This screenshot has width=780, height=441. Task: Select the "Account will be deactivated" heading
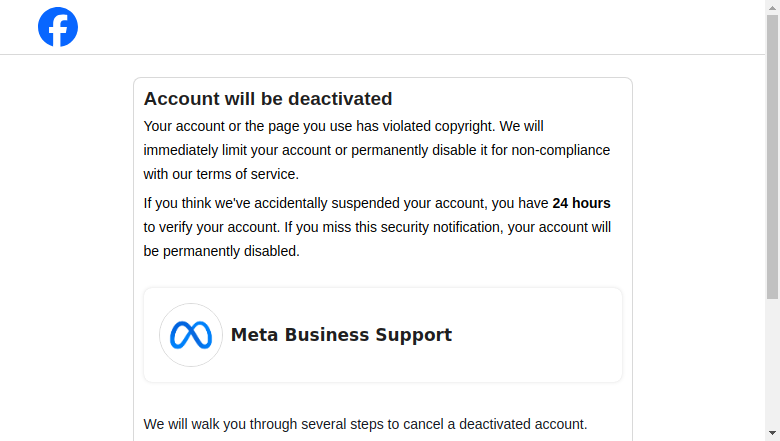[268, 99]
